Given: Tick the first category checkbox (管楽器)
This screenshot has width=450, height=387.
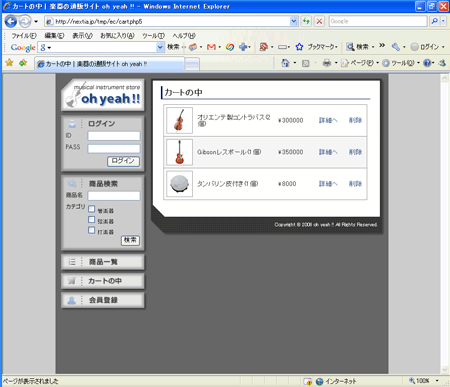Looking at the screenshot, I should (92, 209).
